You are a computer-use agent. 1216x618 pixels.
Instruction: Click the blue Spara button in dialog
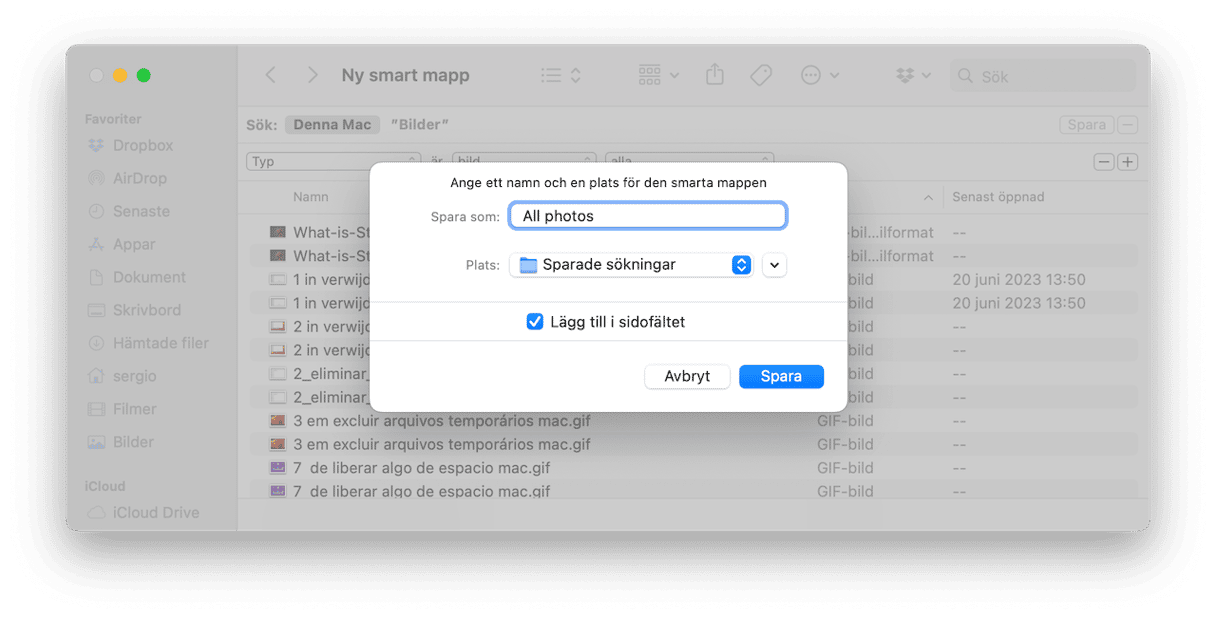[x=781, y=376]
